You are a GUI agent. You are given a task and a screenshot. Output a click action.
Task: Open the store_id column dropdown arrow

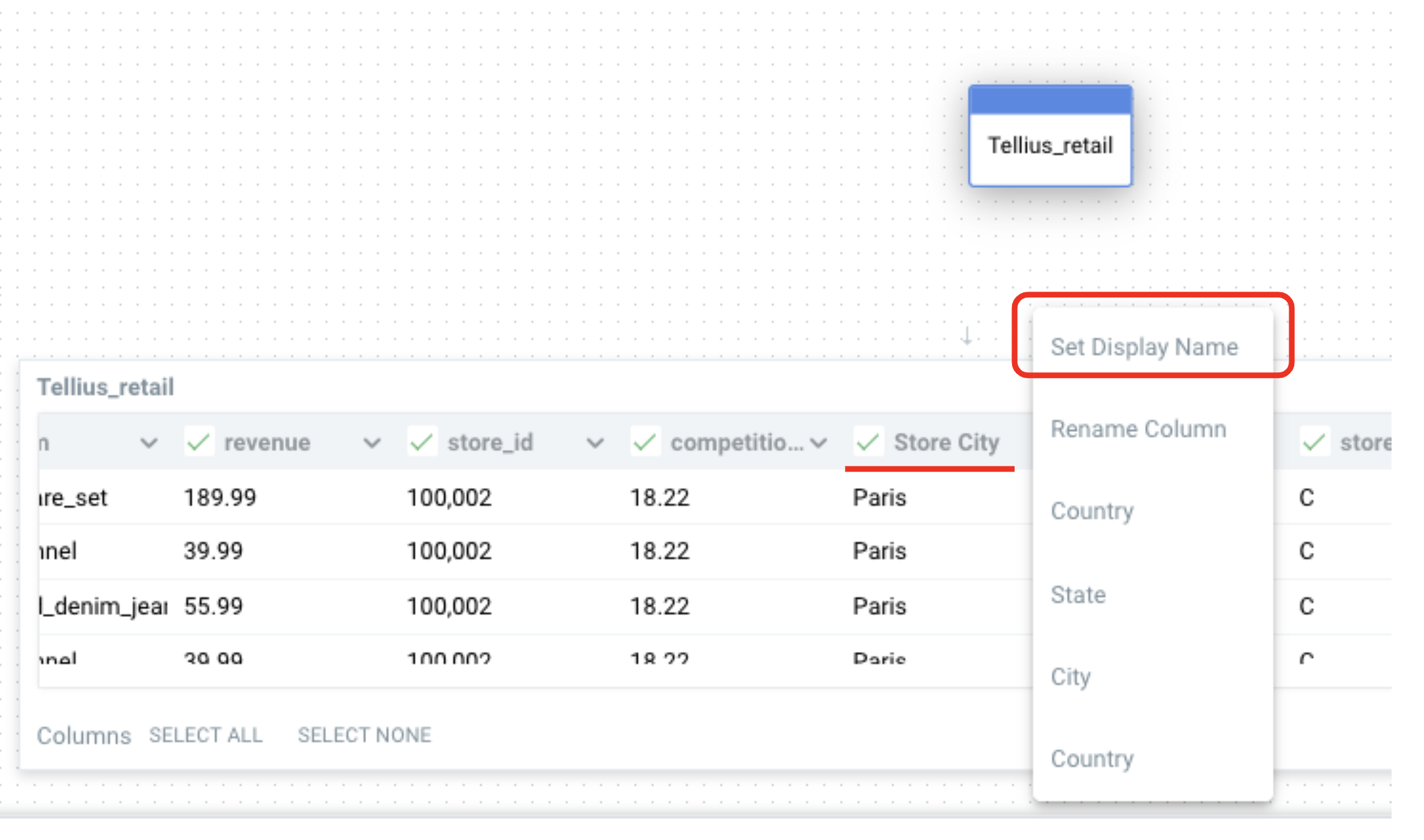click(595, 443)
